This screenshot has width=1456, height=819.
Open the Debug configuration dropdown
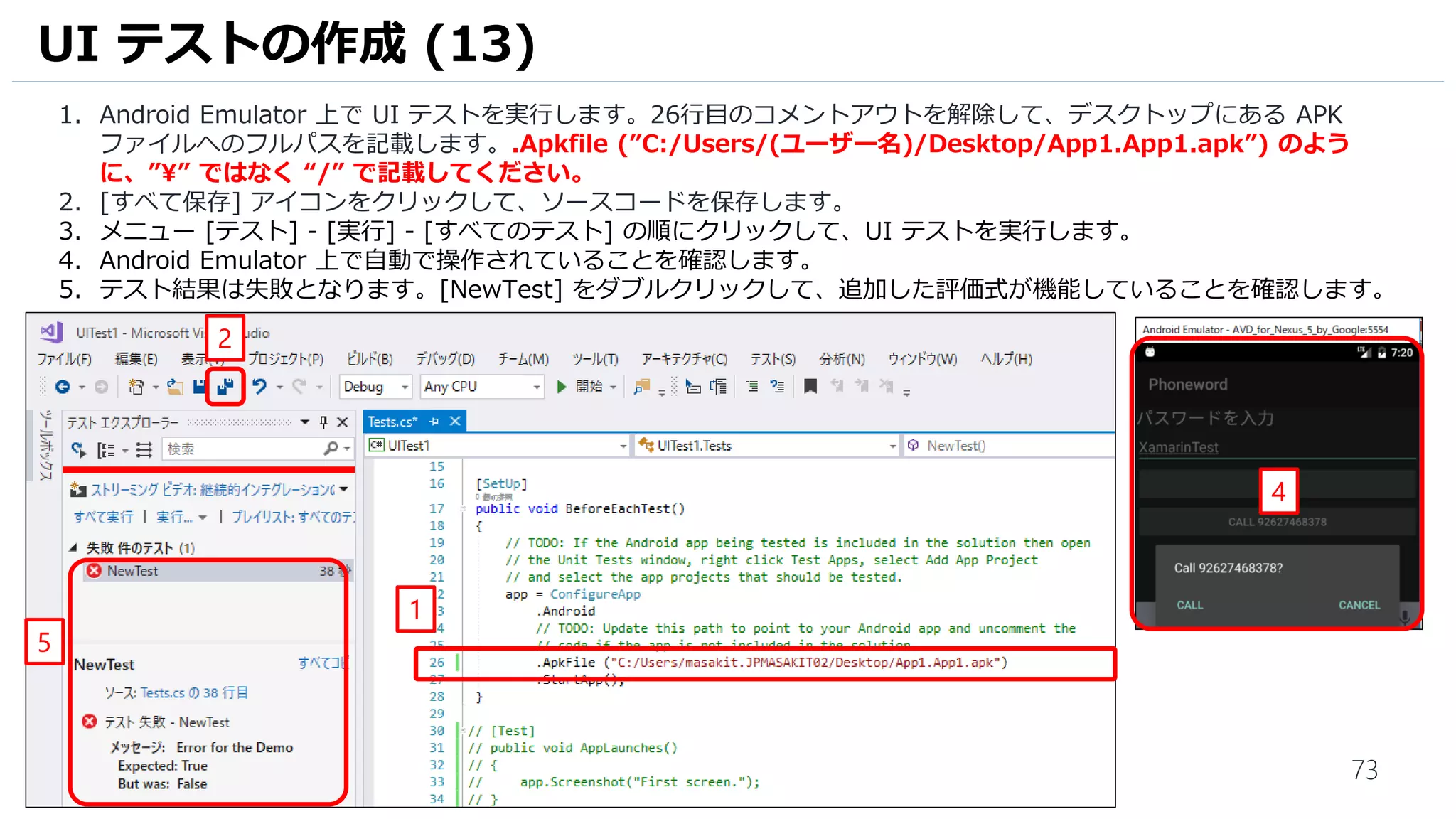click(375, 387)
